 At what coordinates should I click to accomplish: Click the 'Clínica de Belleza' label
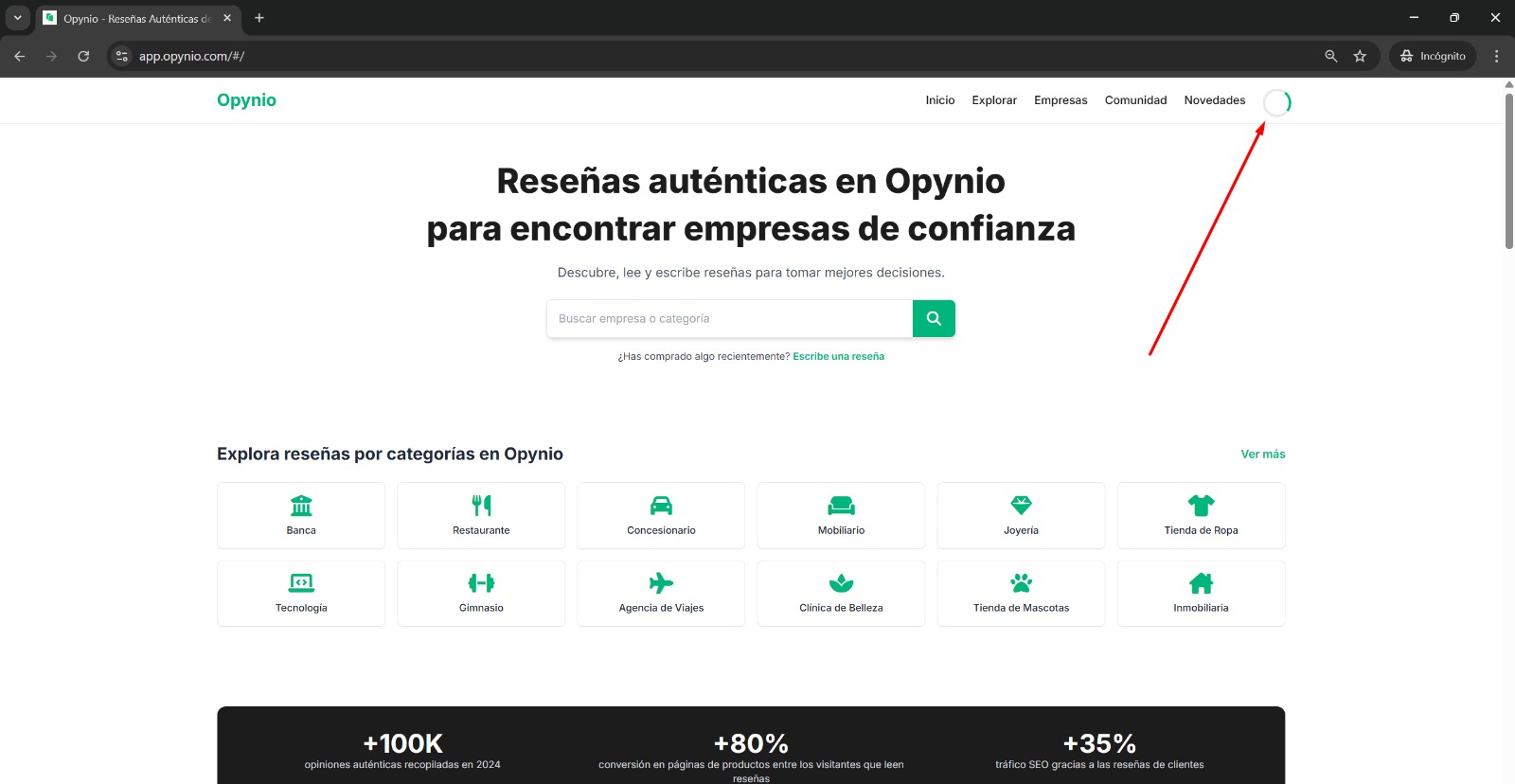click(841, 608)
